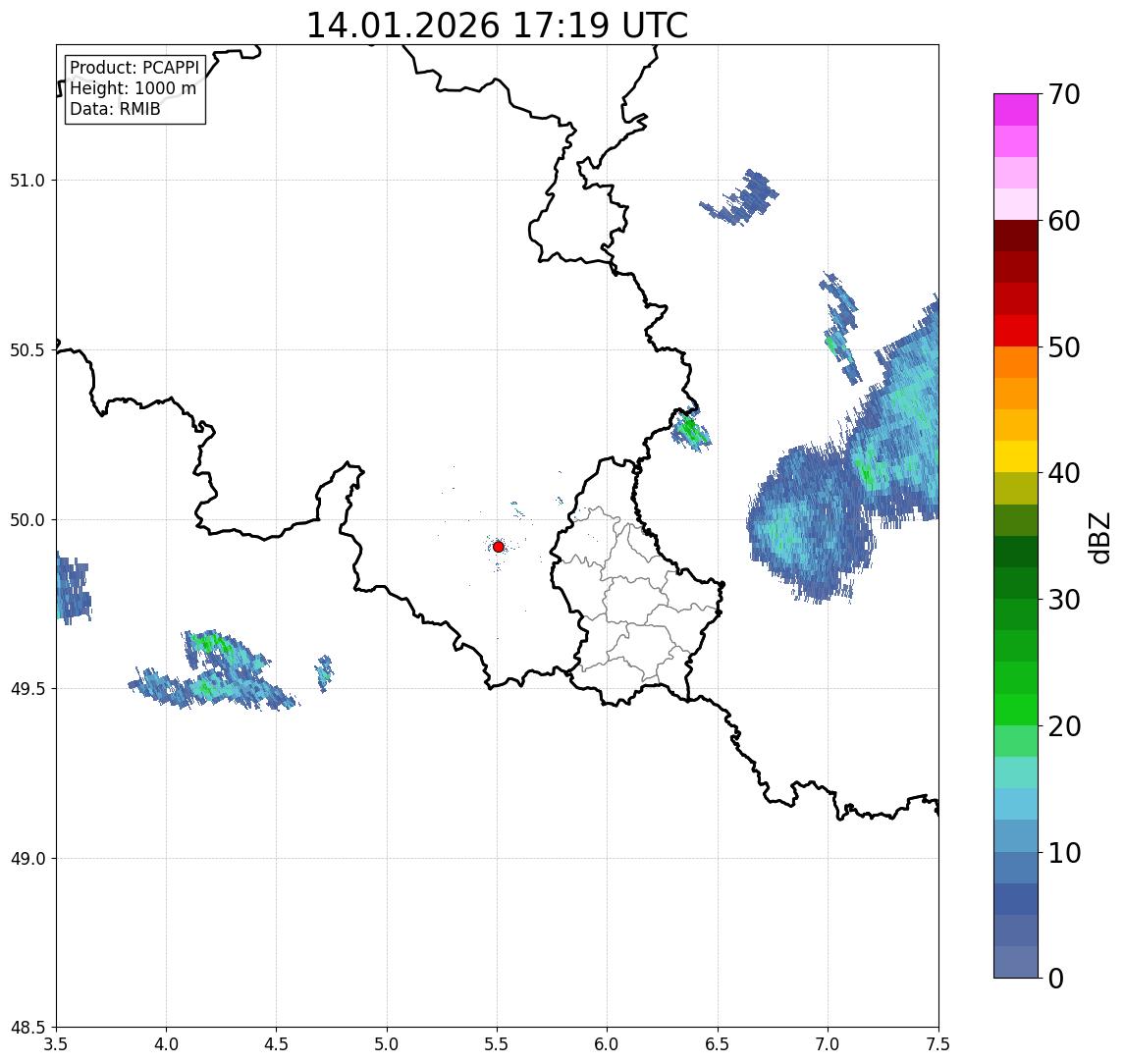Click the colorbar tick label 10
1124x1064 pixels.
[1064, 853]
